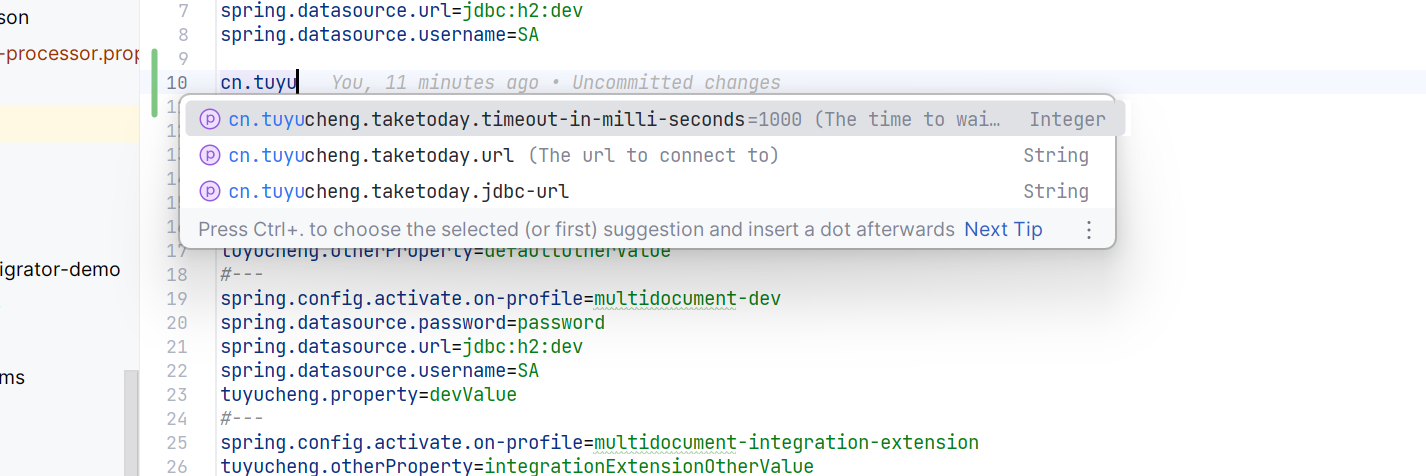The height and width of the screenshot is (476, 1426).
Task: Click property icon beside timeout-in-milli-seconds suggestion
Action: [209, 119]
